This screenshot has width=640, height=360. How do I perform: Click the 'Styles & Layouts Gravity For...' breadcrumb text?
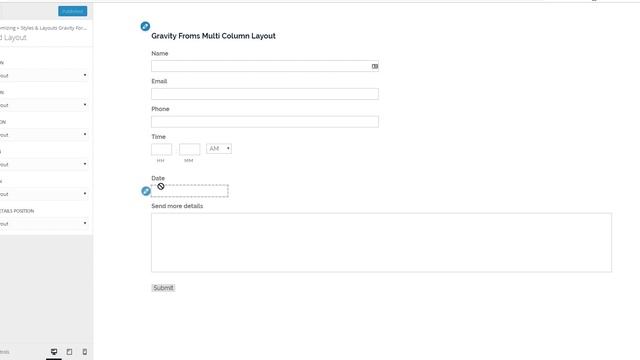(53, 28)
